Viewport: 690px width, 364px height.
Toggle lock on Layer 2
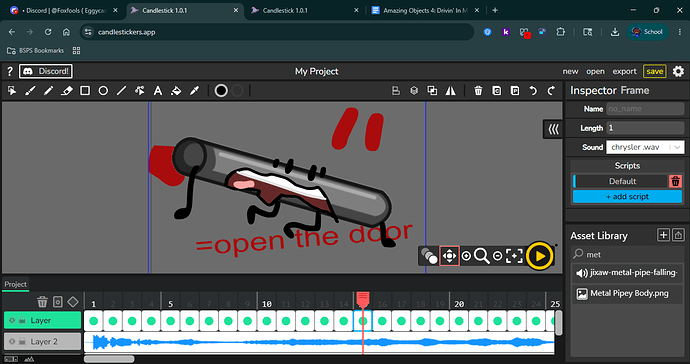pos(22,342)
